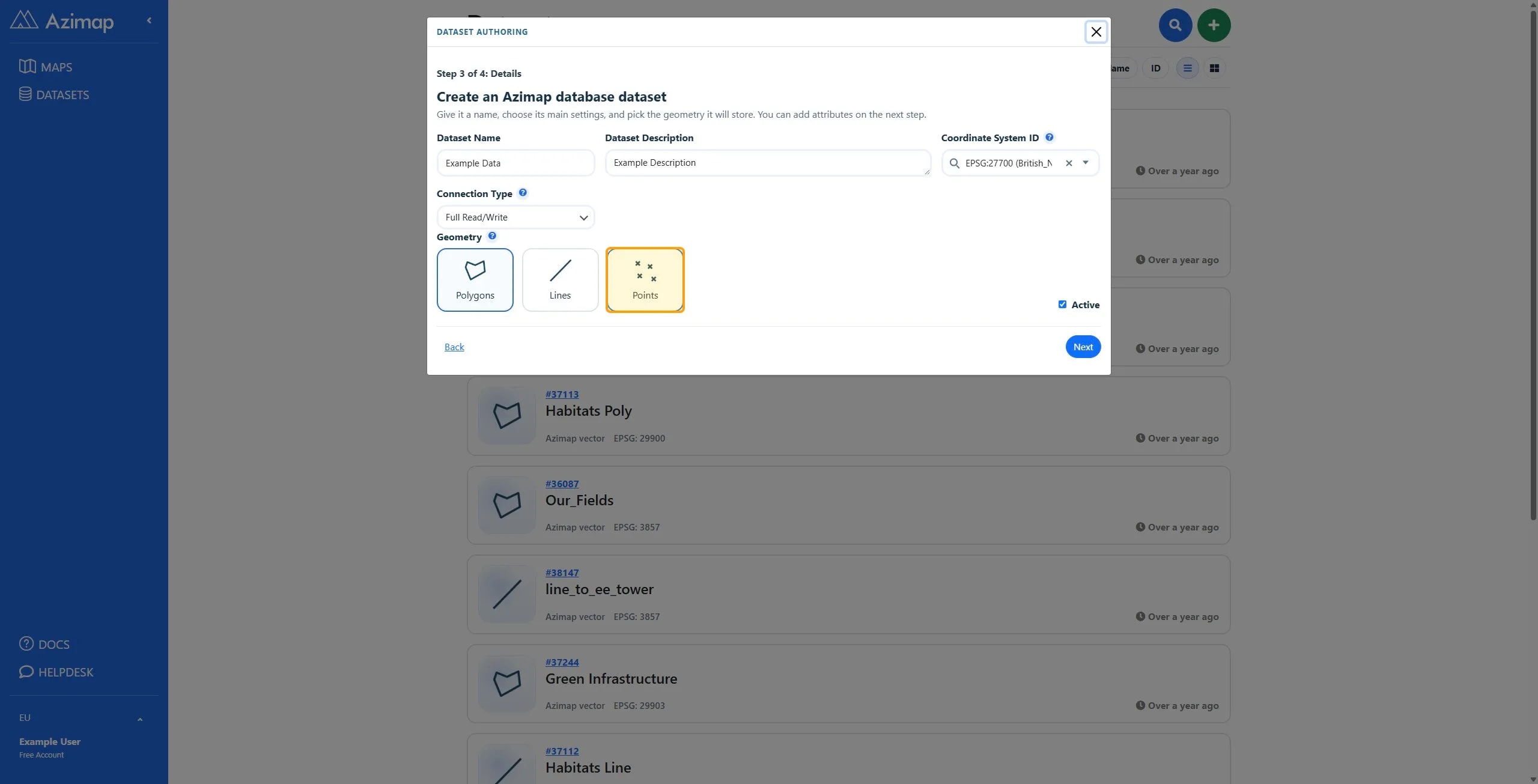Open the MAPS section
Screen dimensions: 1538x784
point(46,67)
